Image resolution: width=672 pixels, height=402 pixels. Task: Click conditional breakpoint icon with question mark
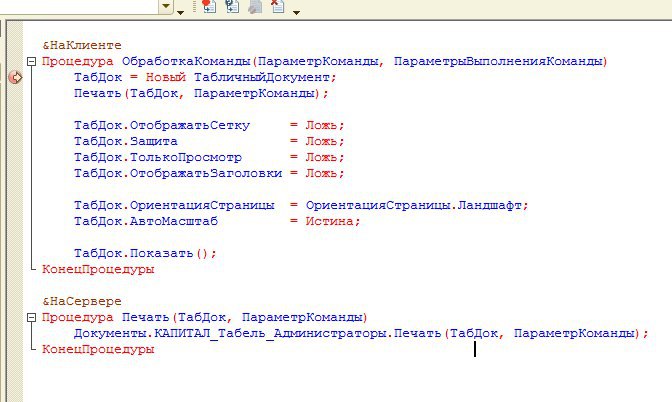point(232,6)
